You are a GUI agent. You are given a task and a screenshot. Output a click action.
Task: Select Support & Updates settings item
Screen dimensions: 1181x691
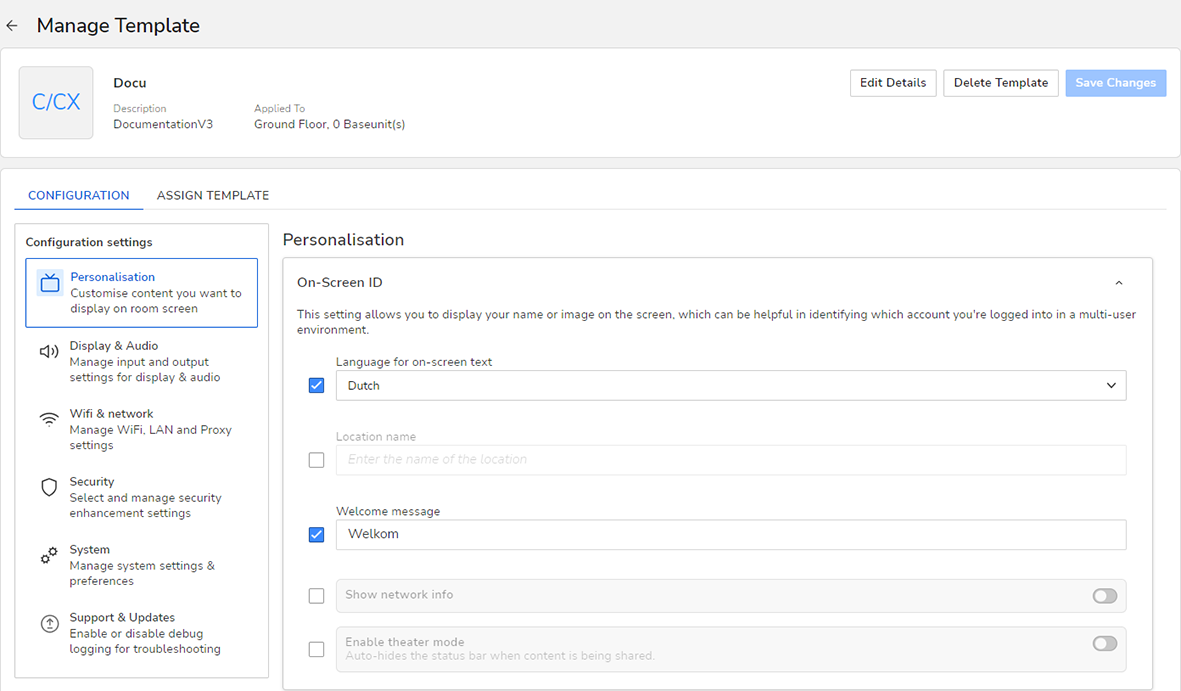[142, 633]
